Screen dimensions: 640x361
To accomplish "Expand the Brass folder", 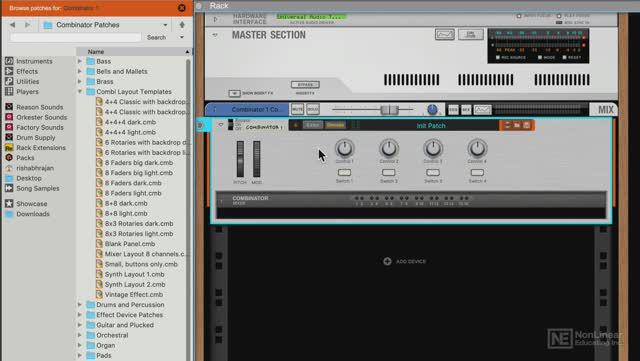I will (80, 82).
